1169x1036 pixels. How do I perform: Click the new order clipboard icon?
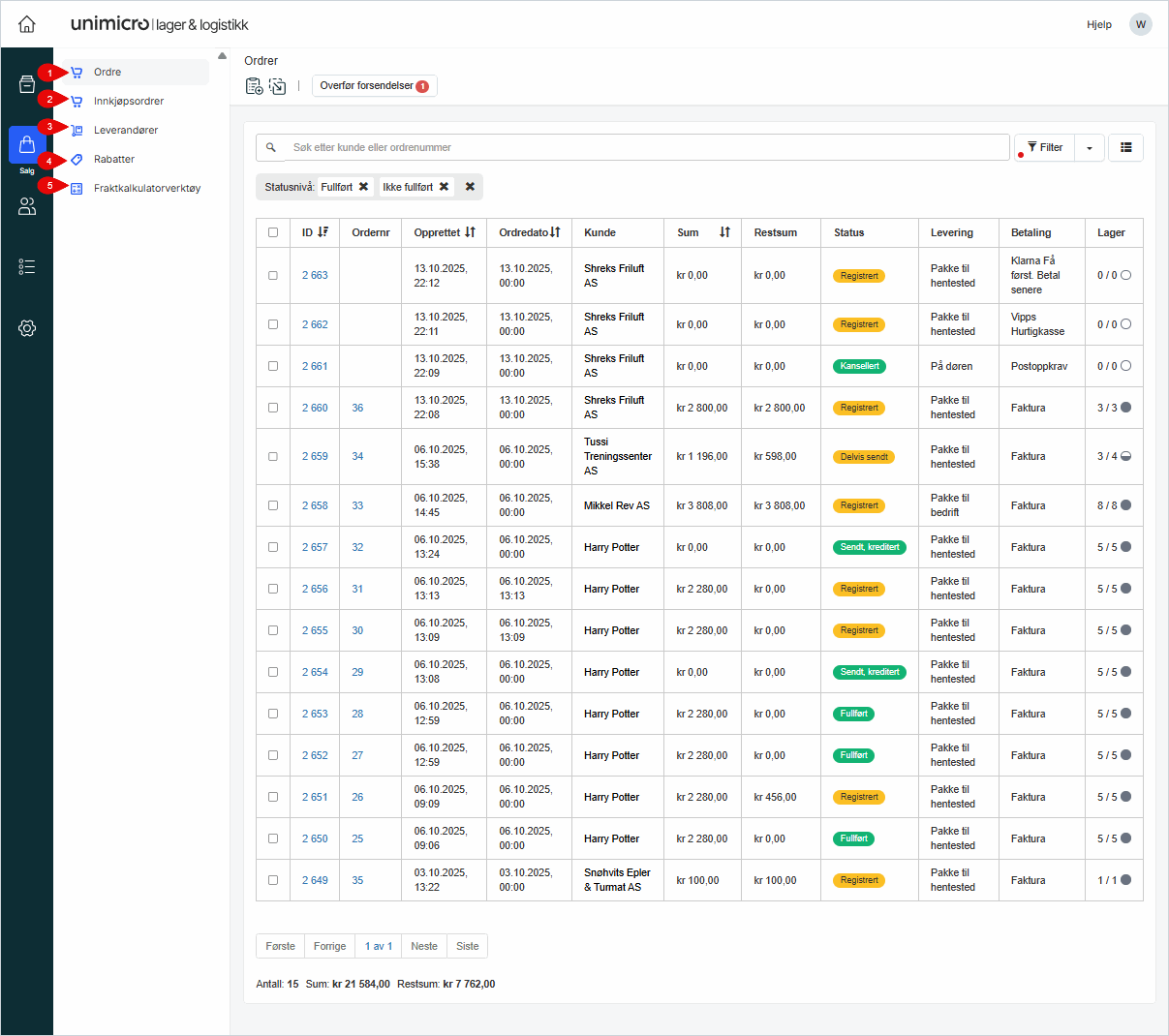[x=254, y=86]
